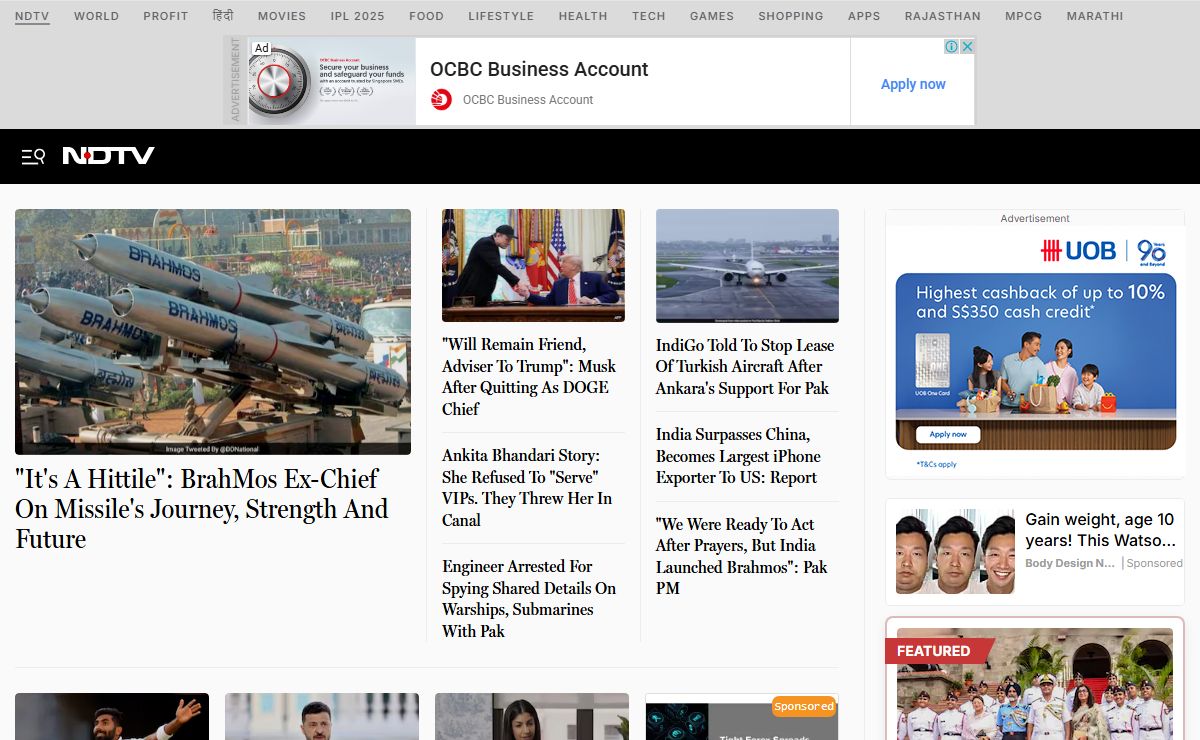1200x740 pixels.
Task: Open the UOB cashback ad banner
Action: point(1035,360)
